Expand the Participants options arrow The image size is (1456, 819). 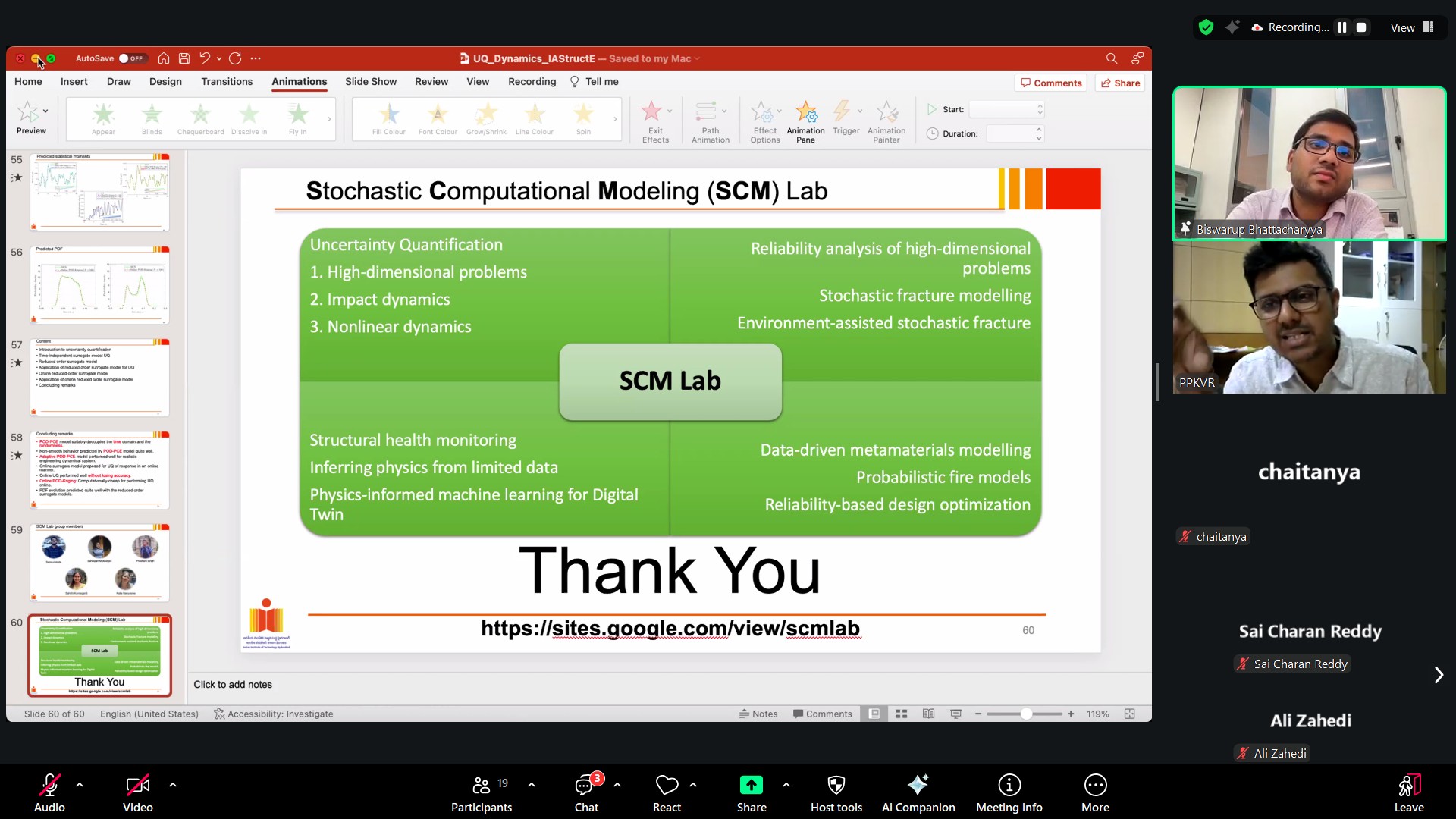[532, 785]
